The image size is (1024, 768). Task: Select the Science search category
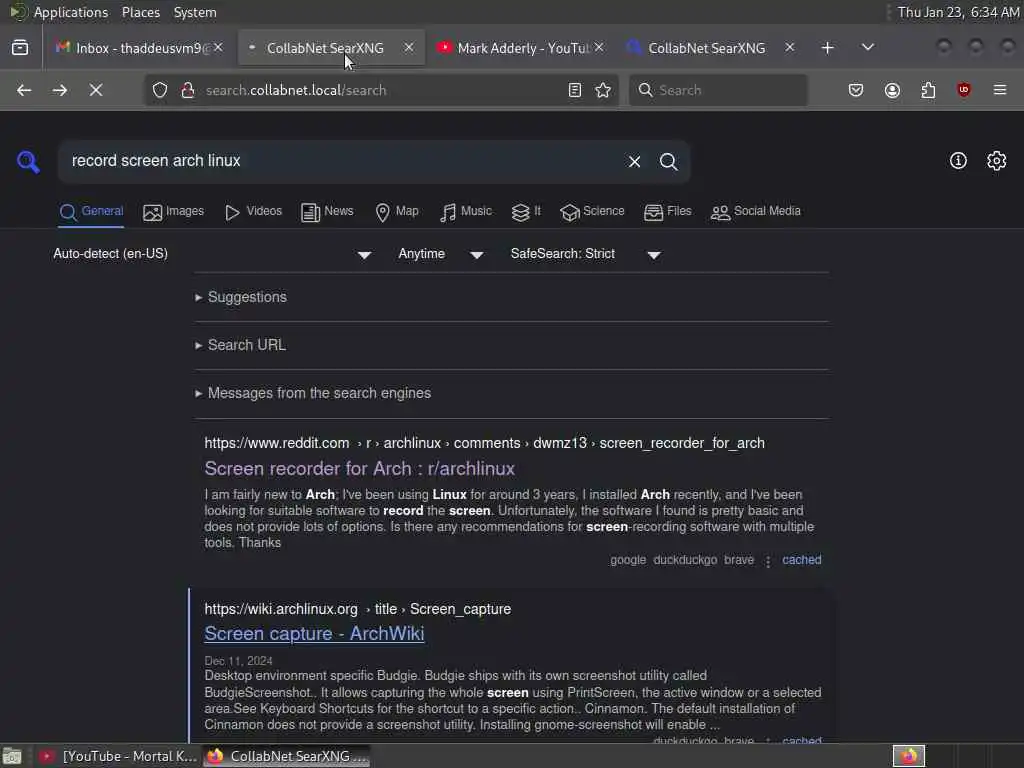[592, 212]
